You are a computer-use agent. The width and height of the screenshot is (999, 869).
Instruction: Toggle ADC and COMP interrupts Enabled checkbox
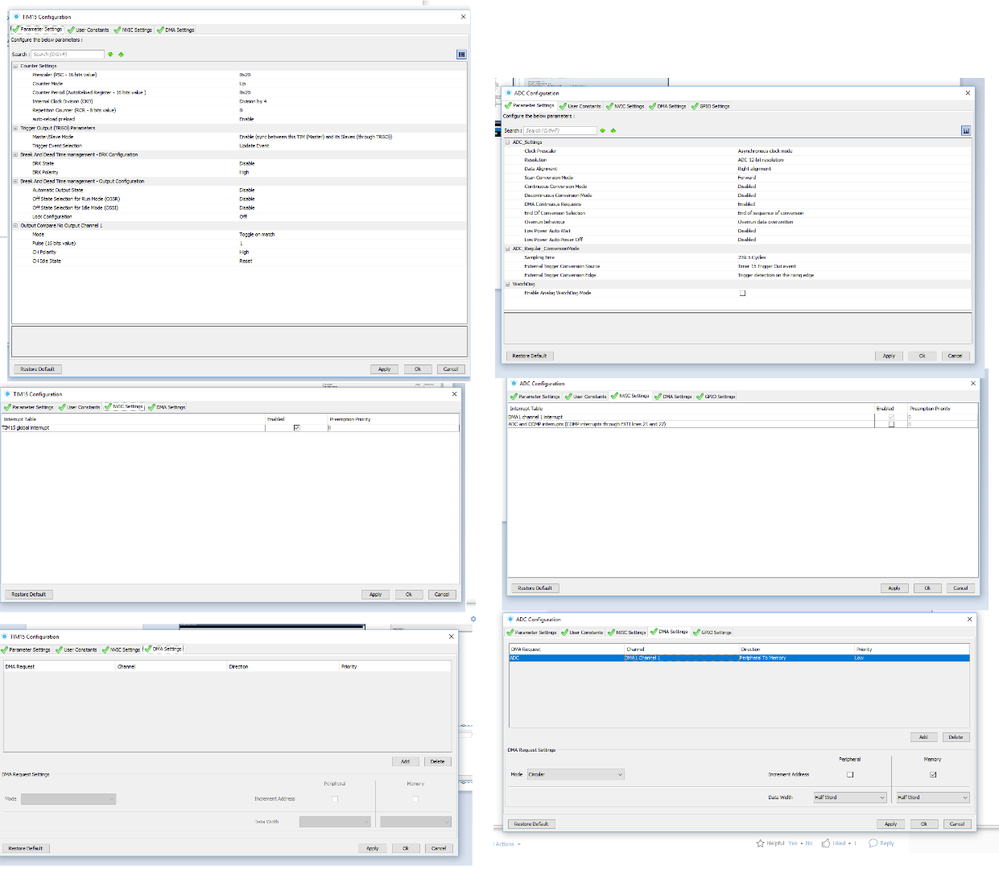(891, 424)
